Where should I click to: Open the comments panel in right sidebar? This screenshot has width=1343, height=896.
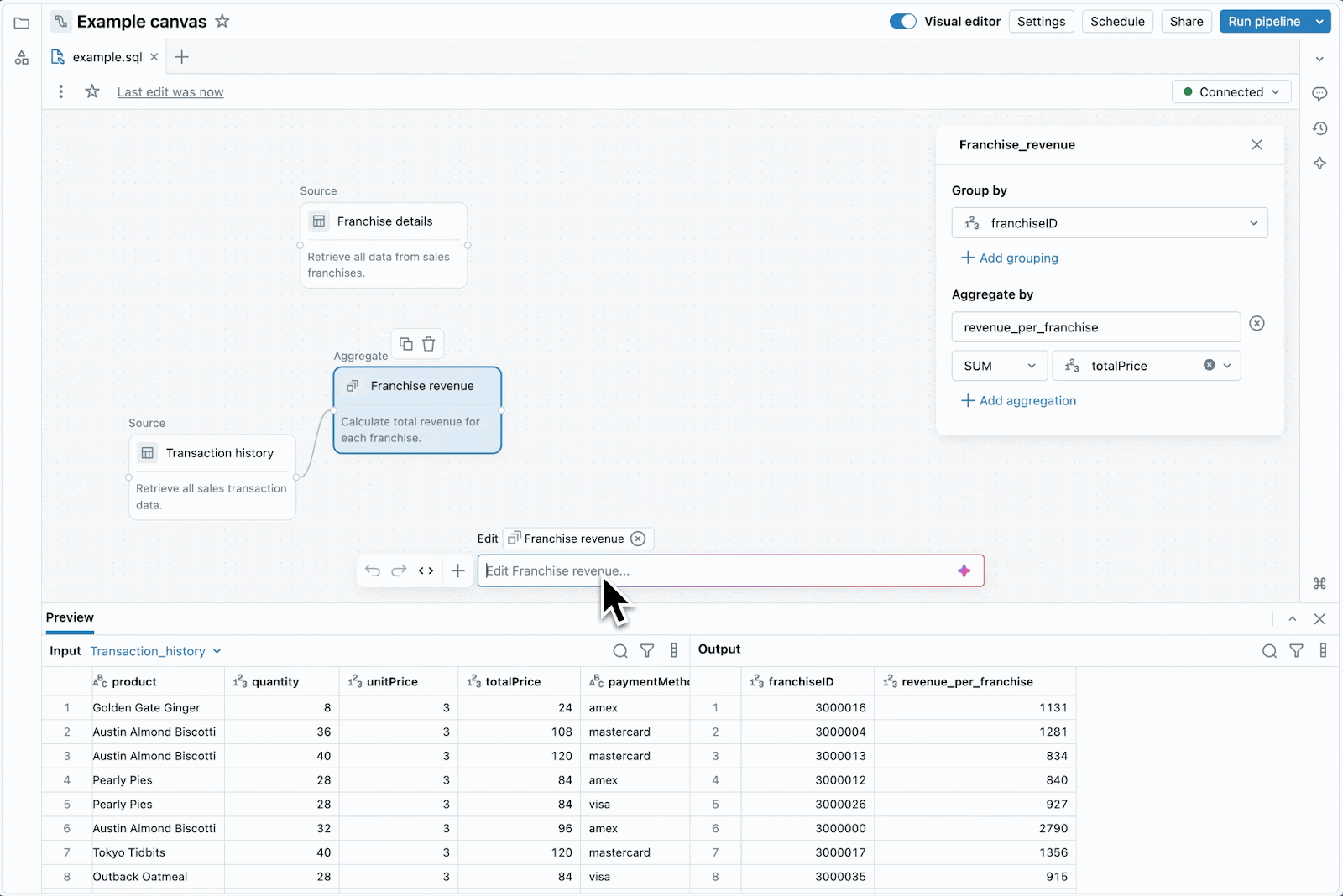pyautogui.click(x=1319, y=93)
